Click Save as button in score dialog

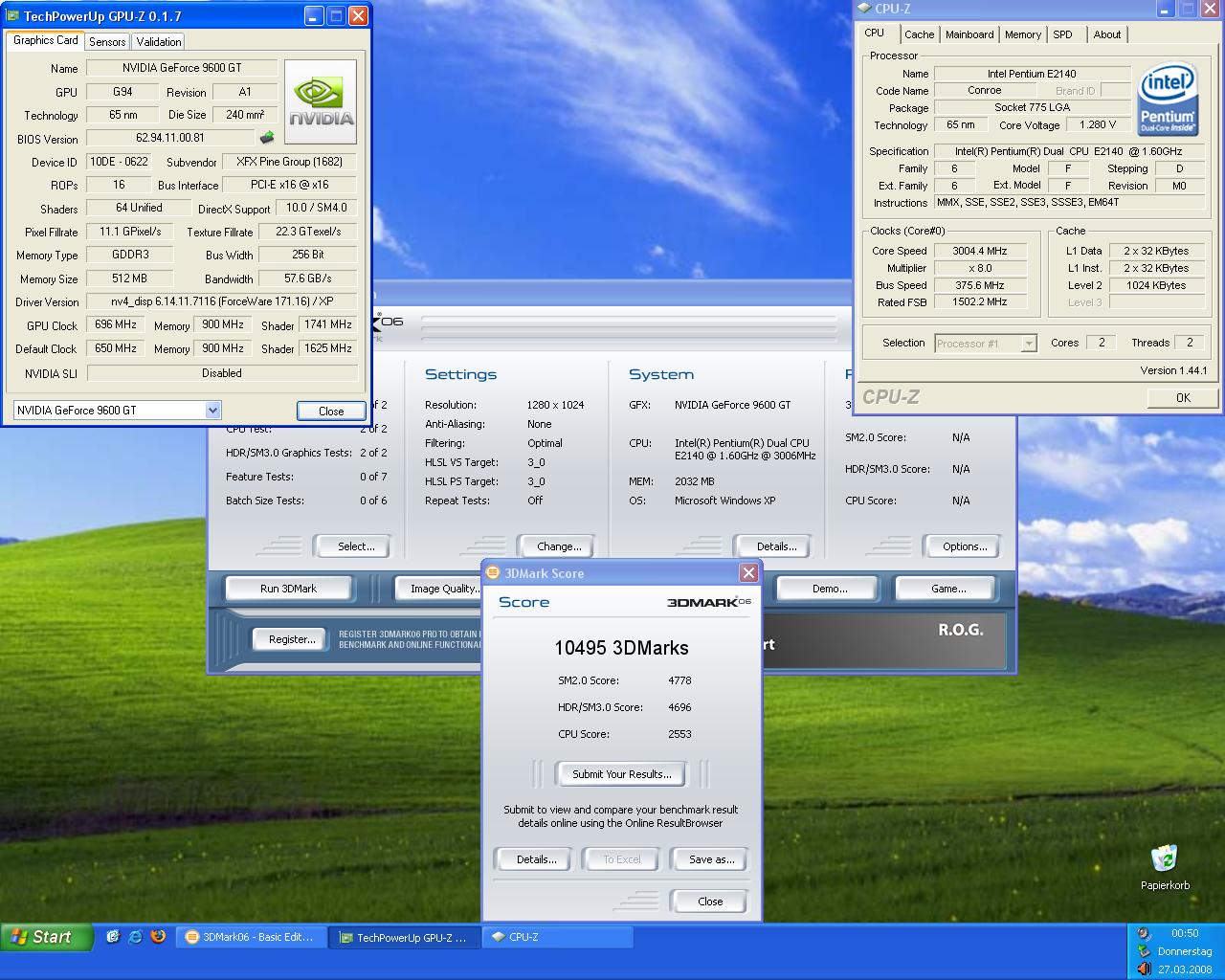pos(711,859)
